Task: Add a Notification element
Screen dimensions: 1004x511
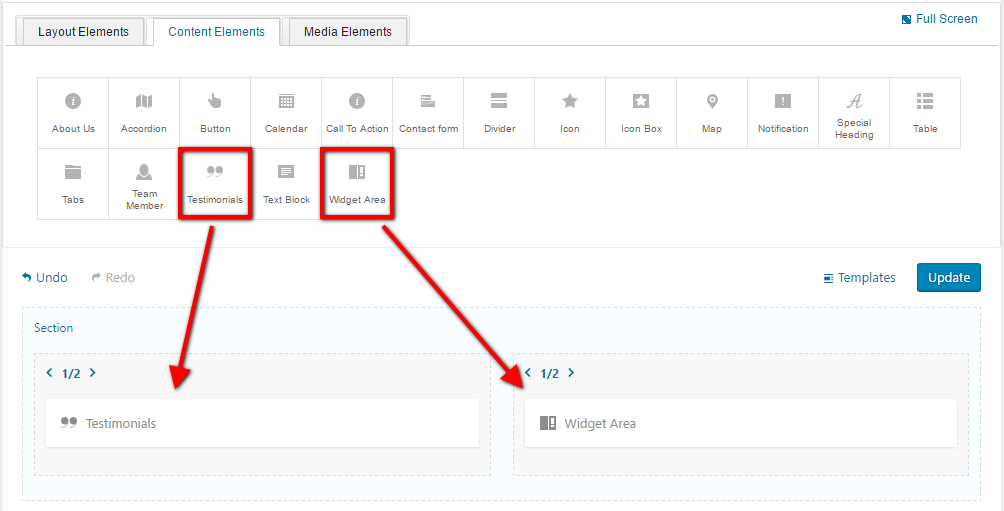Action: pyautogui.click(x=783, y=112)
